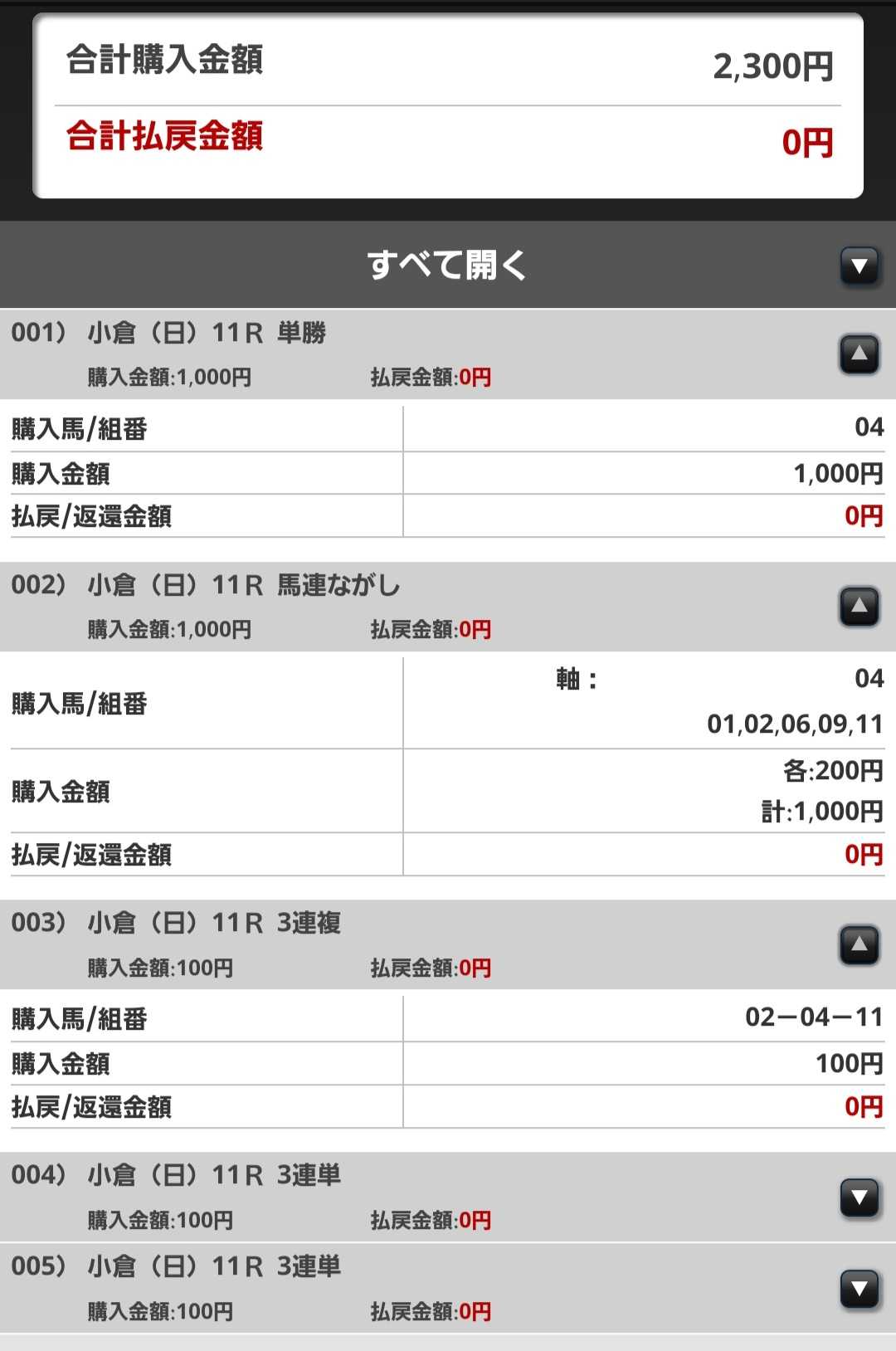Tap horse numbers 01,02,06,09,11 in bet 002
This screenshot has width=896, height=1351.
click(x=794, y=724)
